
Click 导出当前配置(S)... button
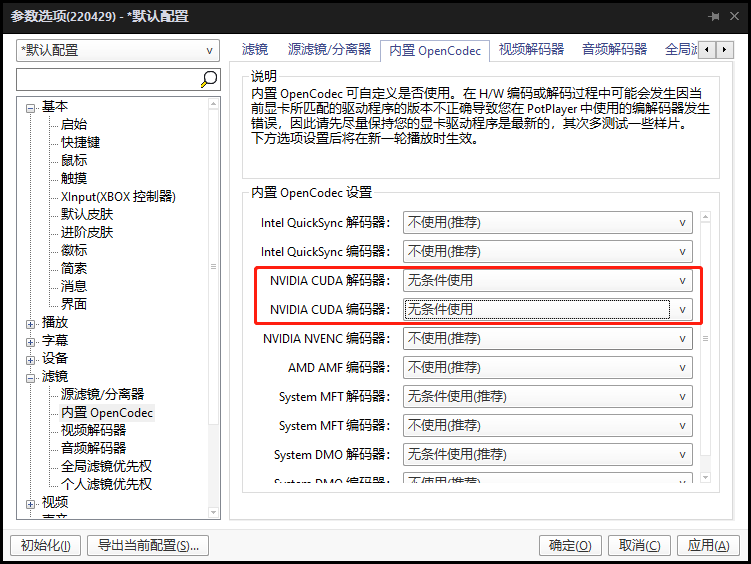pyautogui.click(x=148, y=545)
